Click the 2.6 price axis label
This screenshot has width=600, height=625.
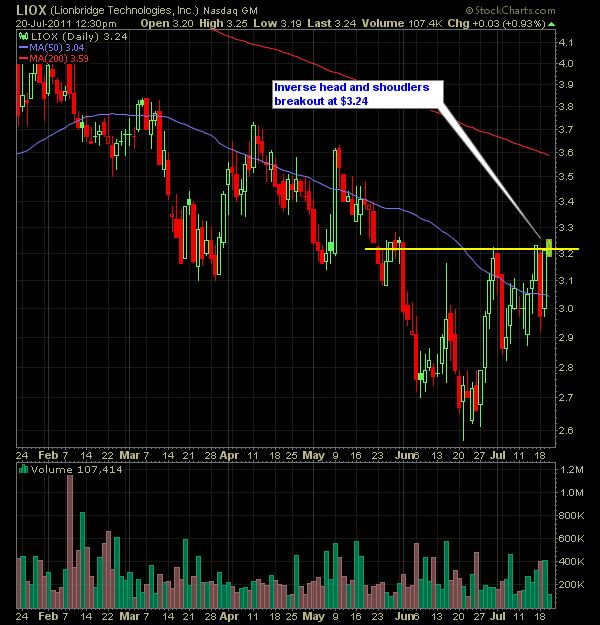pos(567,431)
